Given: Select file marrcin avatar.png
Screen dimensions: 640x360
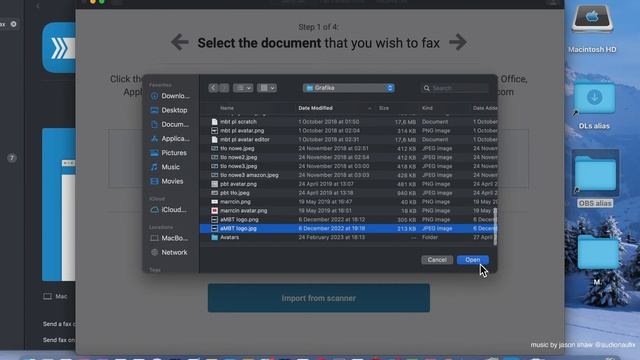Looking at the screenshot, I should [x=348, y=211].
